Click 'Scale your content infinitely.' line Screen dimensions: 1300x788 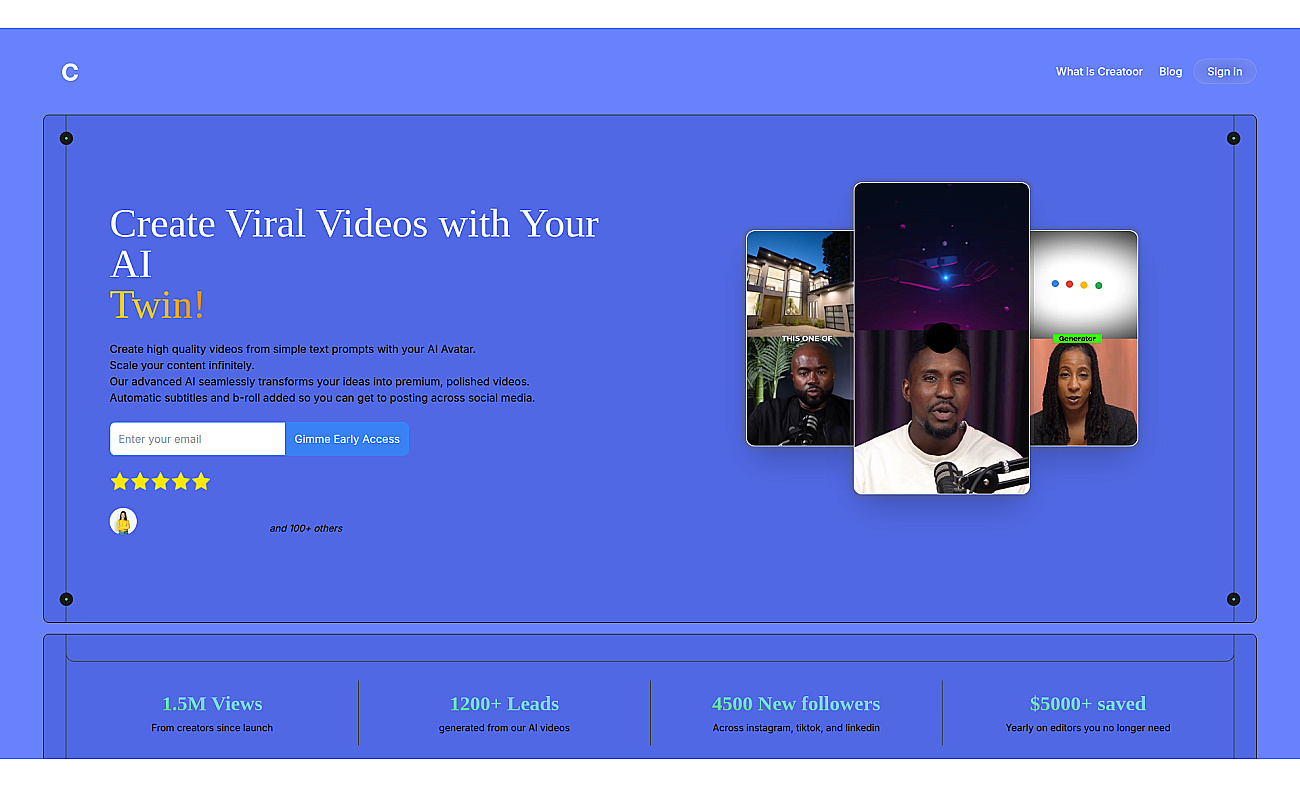click(182, 365)
